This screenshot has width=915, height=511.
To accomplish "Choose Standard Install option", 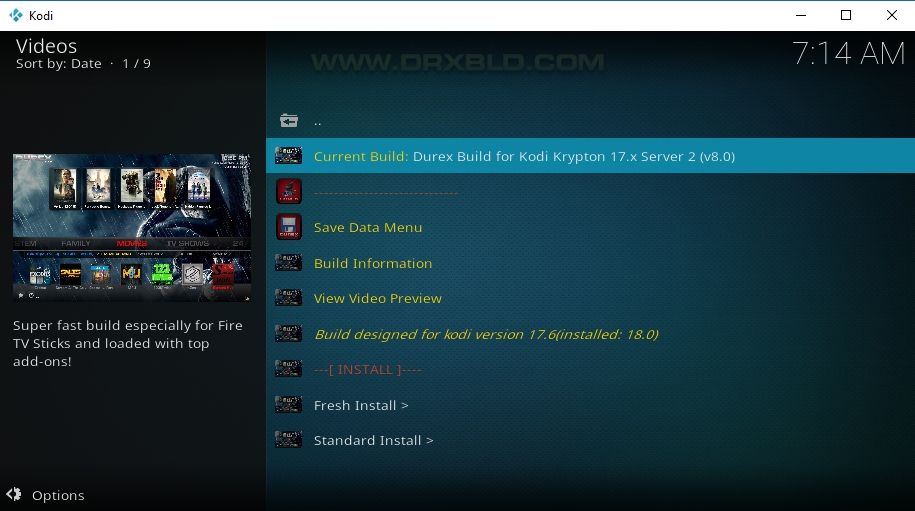I will (373, 440).
